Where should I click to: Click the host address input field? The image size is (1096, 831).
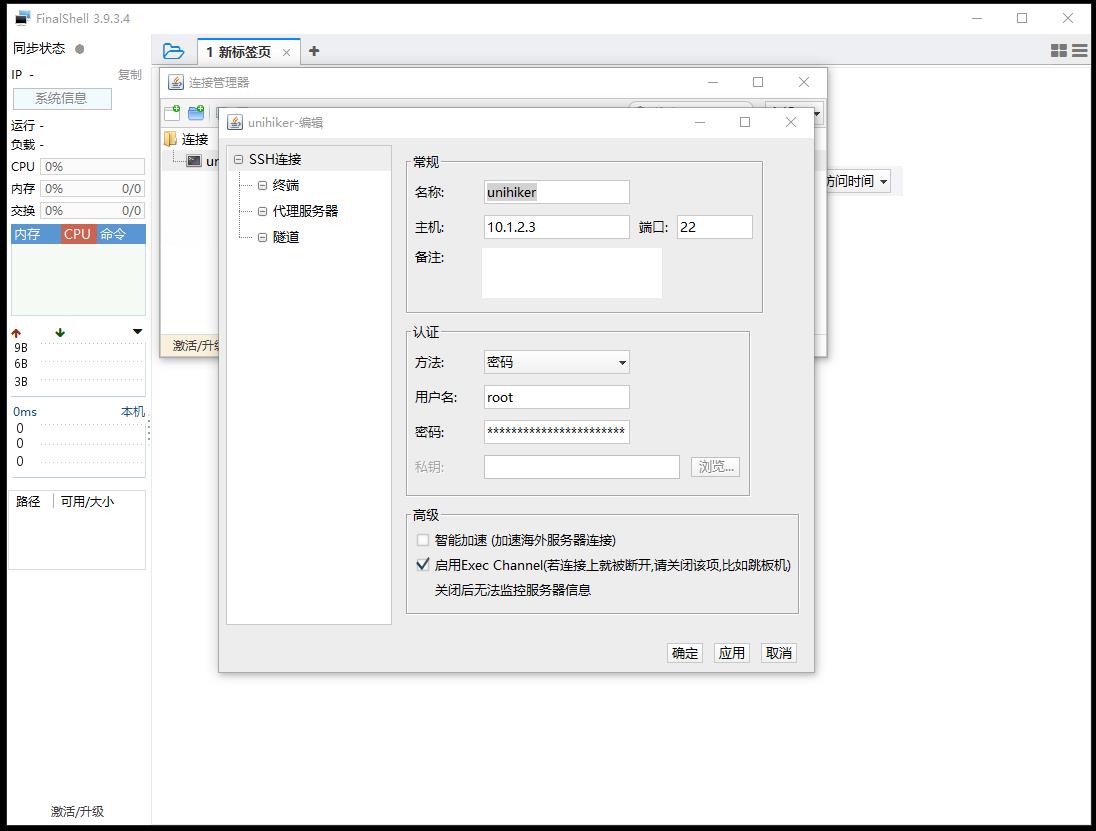[x=556, y=227]
